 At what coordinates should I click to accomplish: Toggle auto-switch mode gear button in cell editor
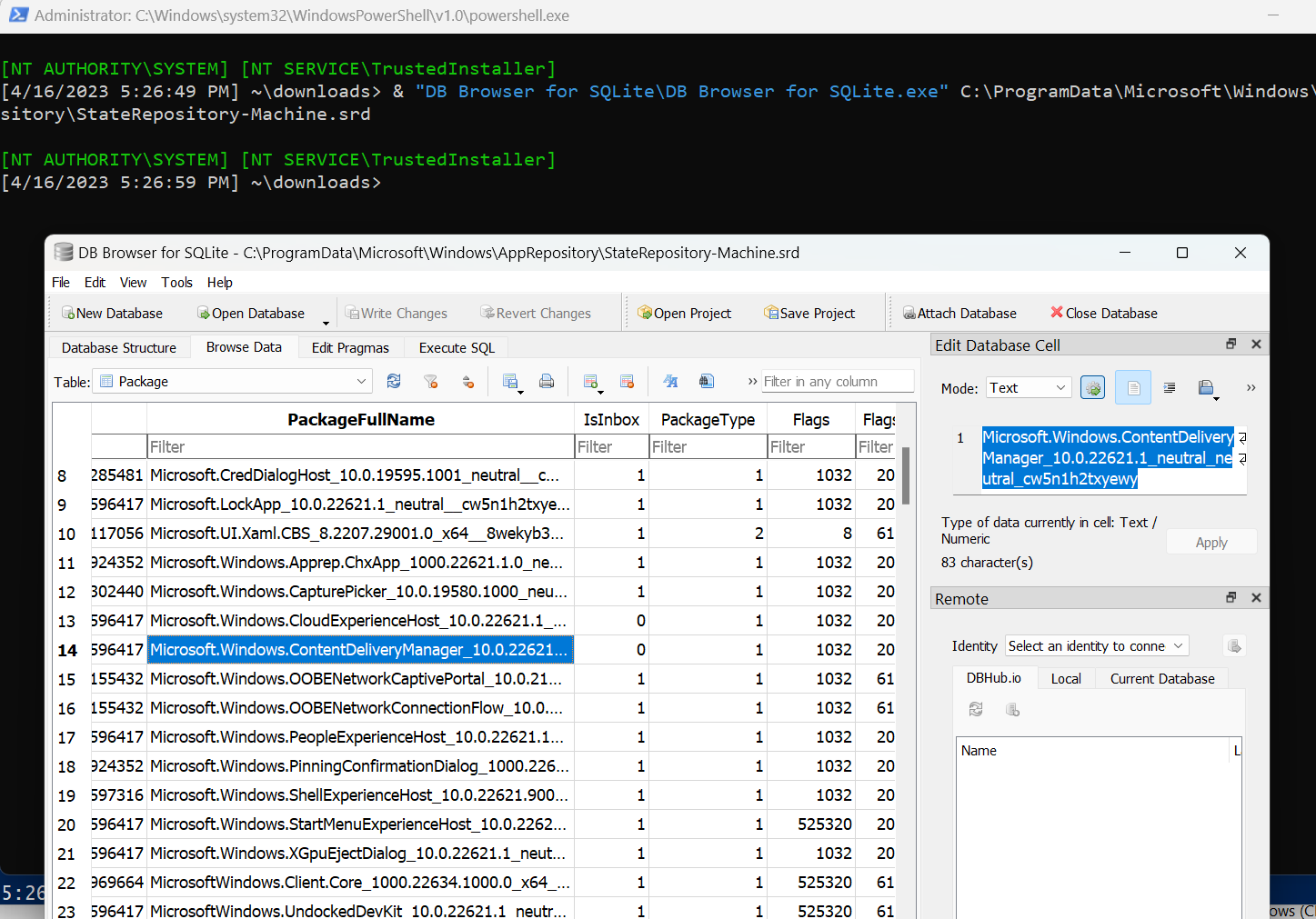tap(1092, 388)
